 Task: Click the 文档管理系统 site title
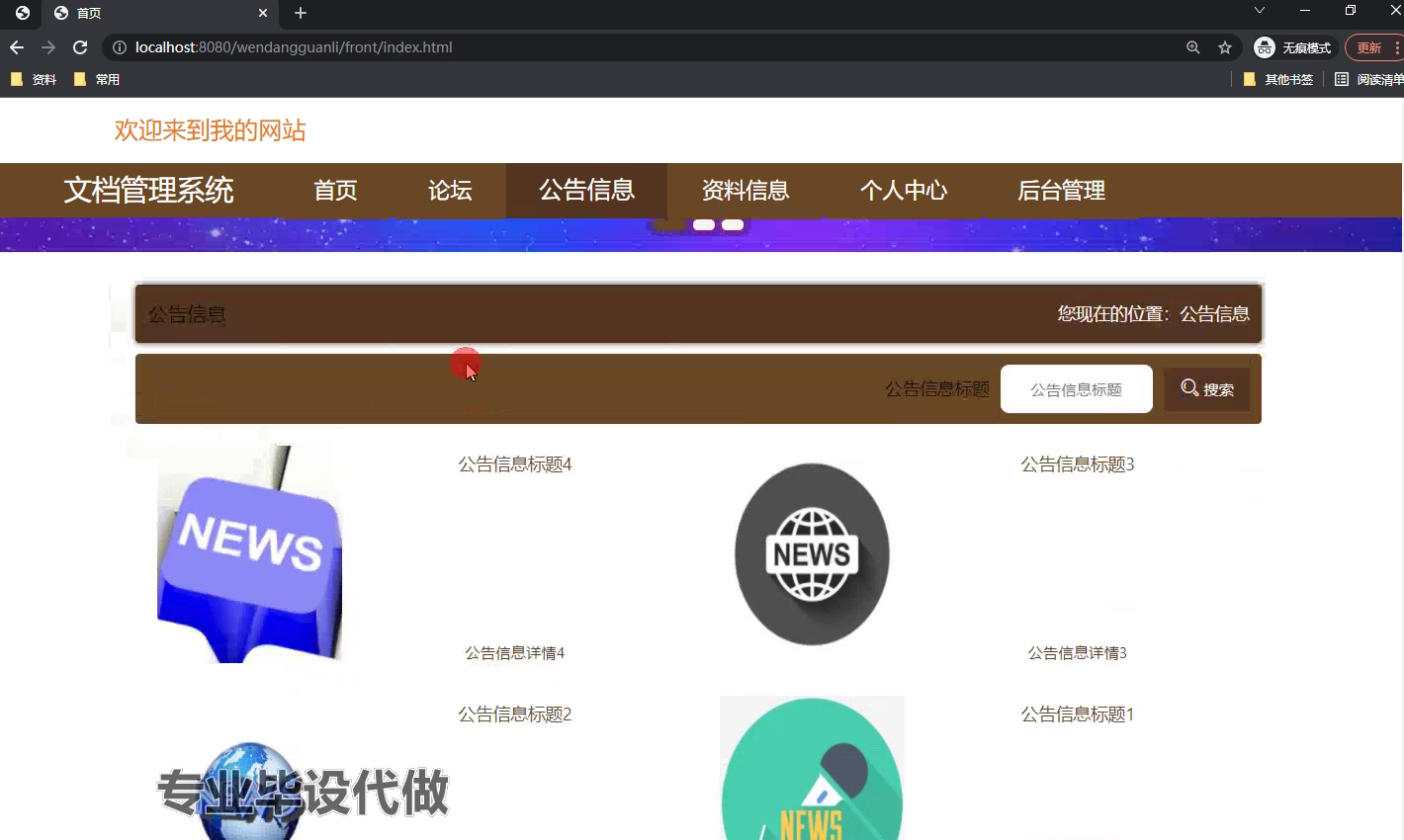pyautogui.click(x=148, y=190)
